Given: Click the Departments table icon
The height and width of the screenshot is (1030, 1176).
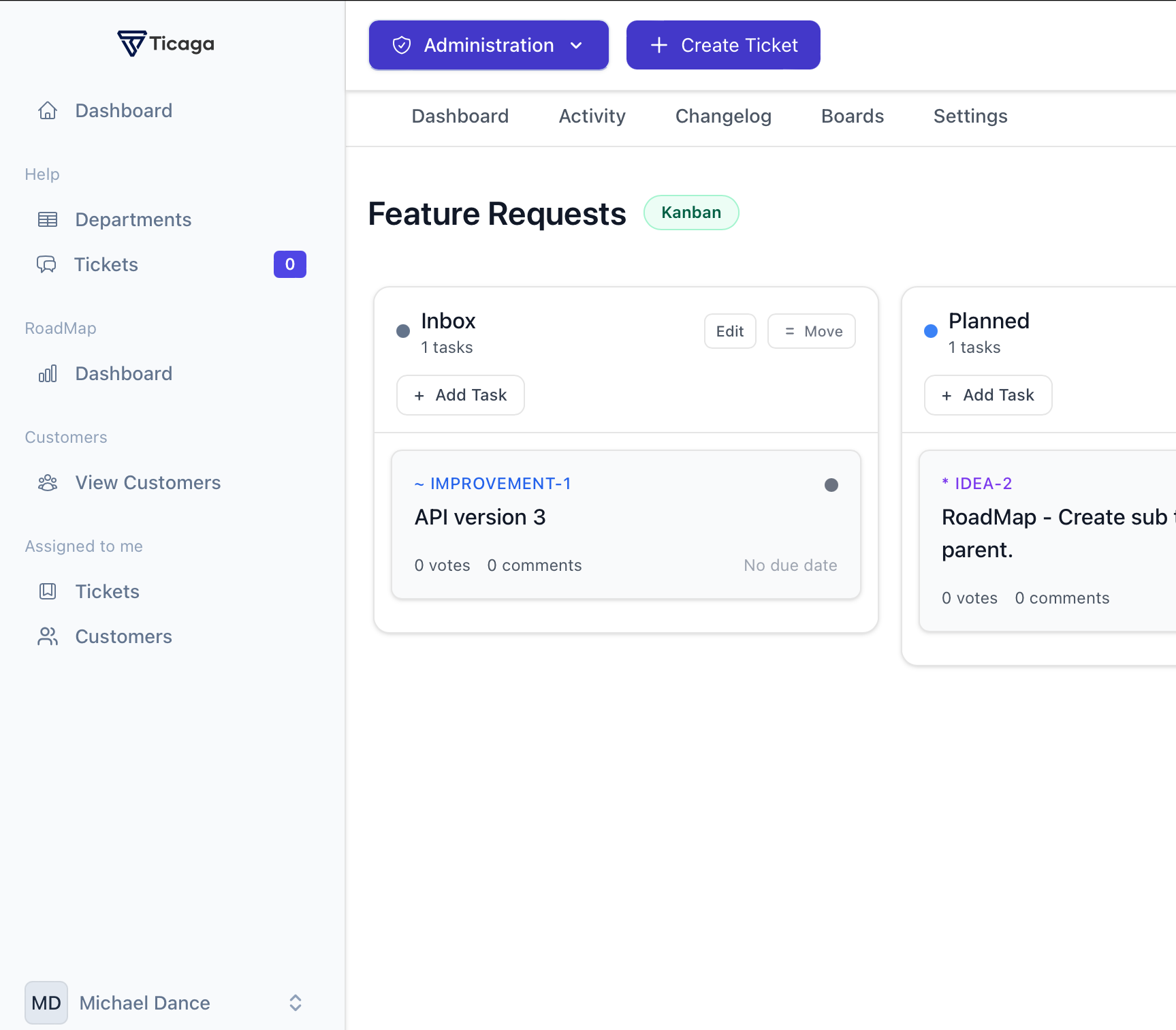Looking at the screenshot, I should pyautogui.click(x=48, y=219).
